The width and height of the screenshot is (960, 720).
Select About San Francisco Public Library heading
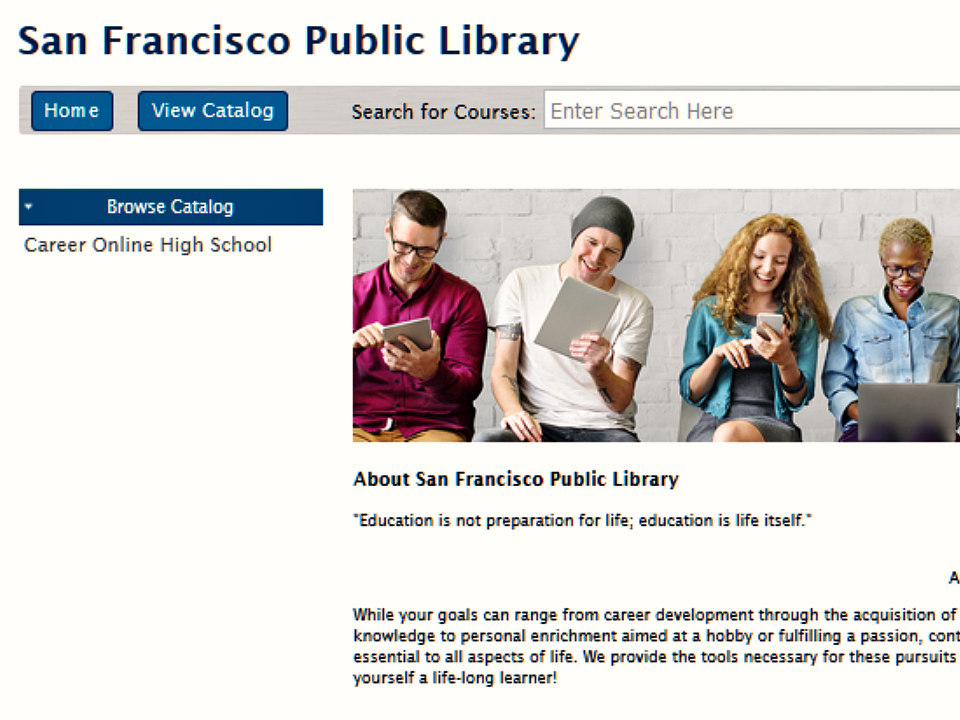(x=516, y=479)
